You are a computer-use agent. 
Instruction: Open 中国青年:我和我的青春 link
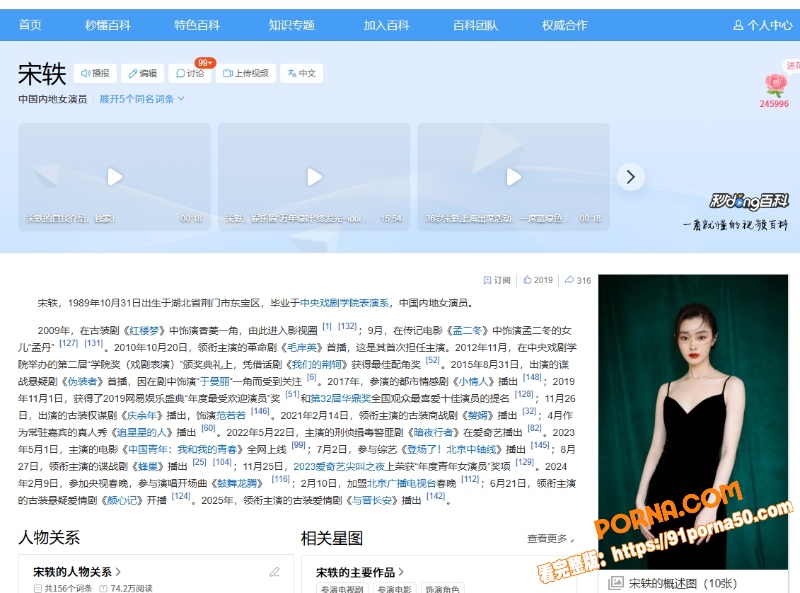[x=182, y=450]
